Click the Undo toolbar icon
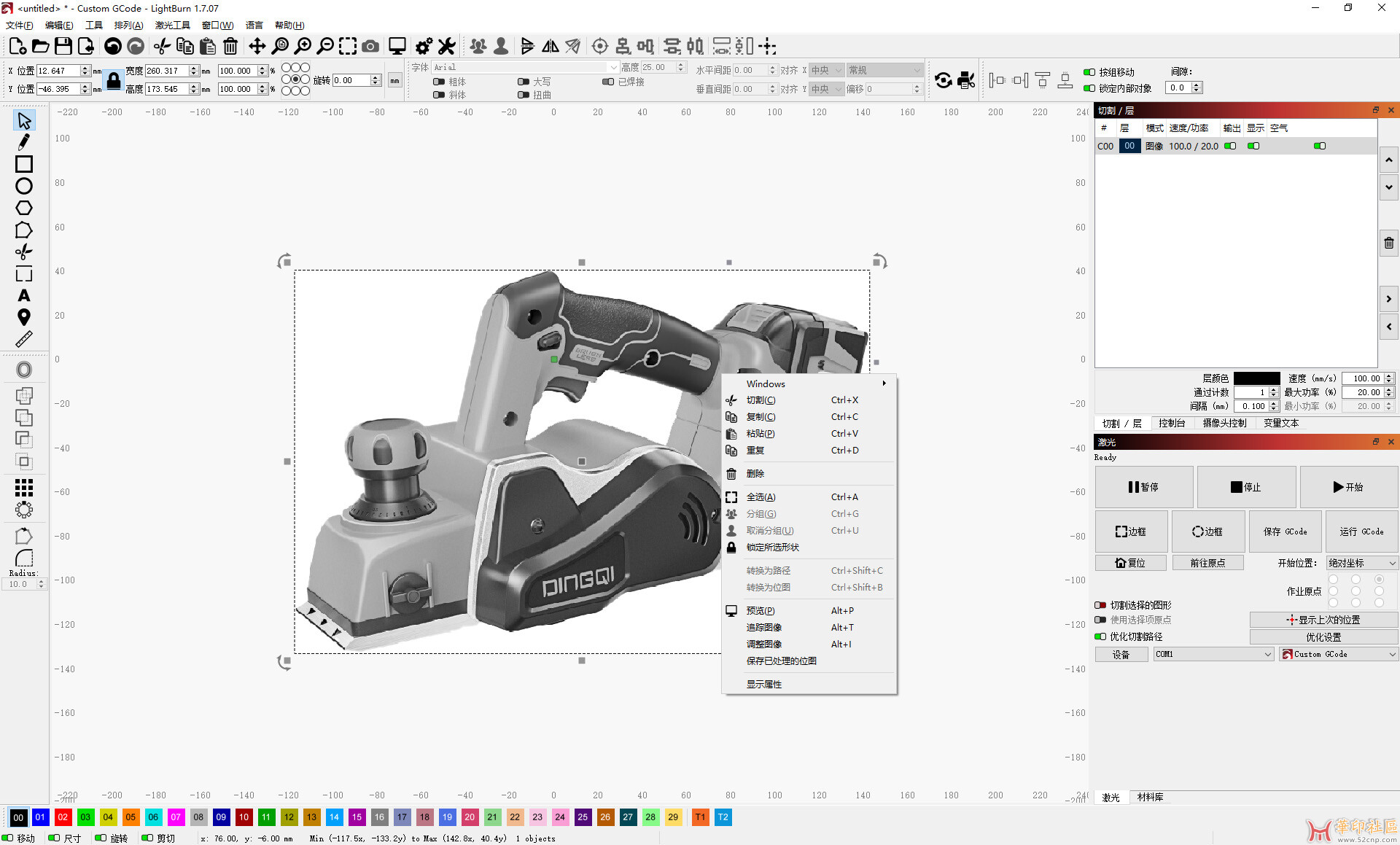This screenshot has height=845, width=1400. tap(113, 47)
